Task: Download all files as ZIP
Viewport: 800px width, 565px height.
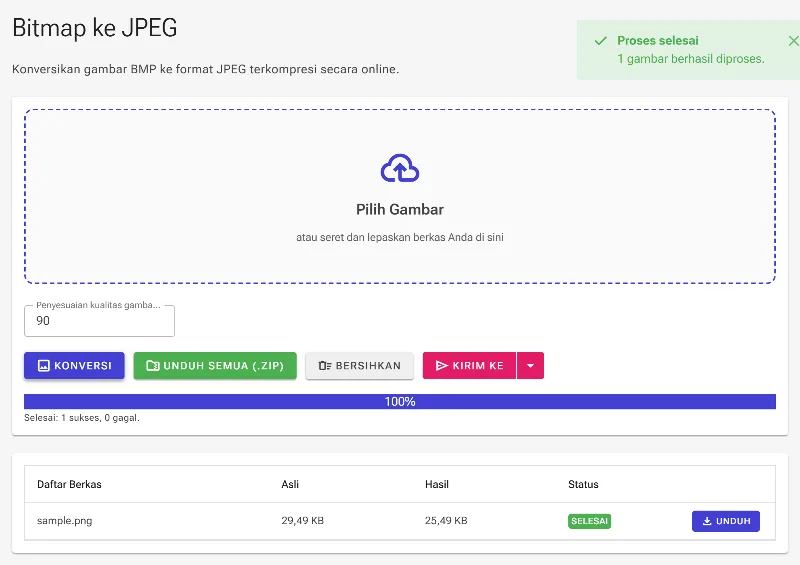Action: (215, 365)
